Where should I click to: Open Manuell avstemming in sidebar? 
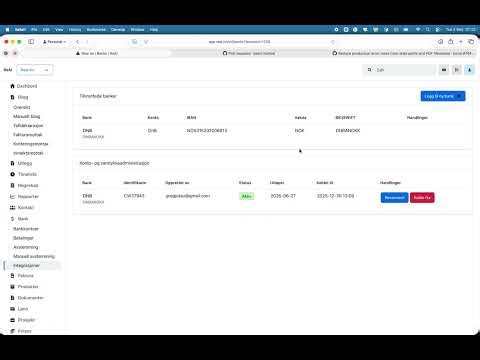pyautogui.click(x=34, y=256)
